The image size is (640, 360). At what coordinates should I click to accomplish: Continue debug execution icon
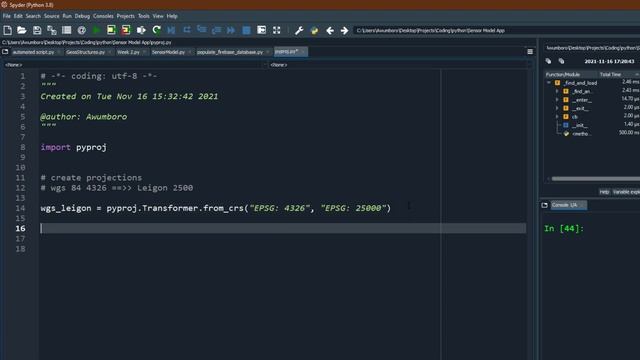(x=231, y=30)
